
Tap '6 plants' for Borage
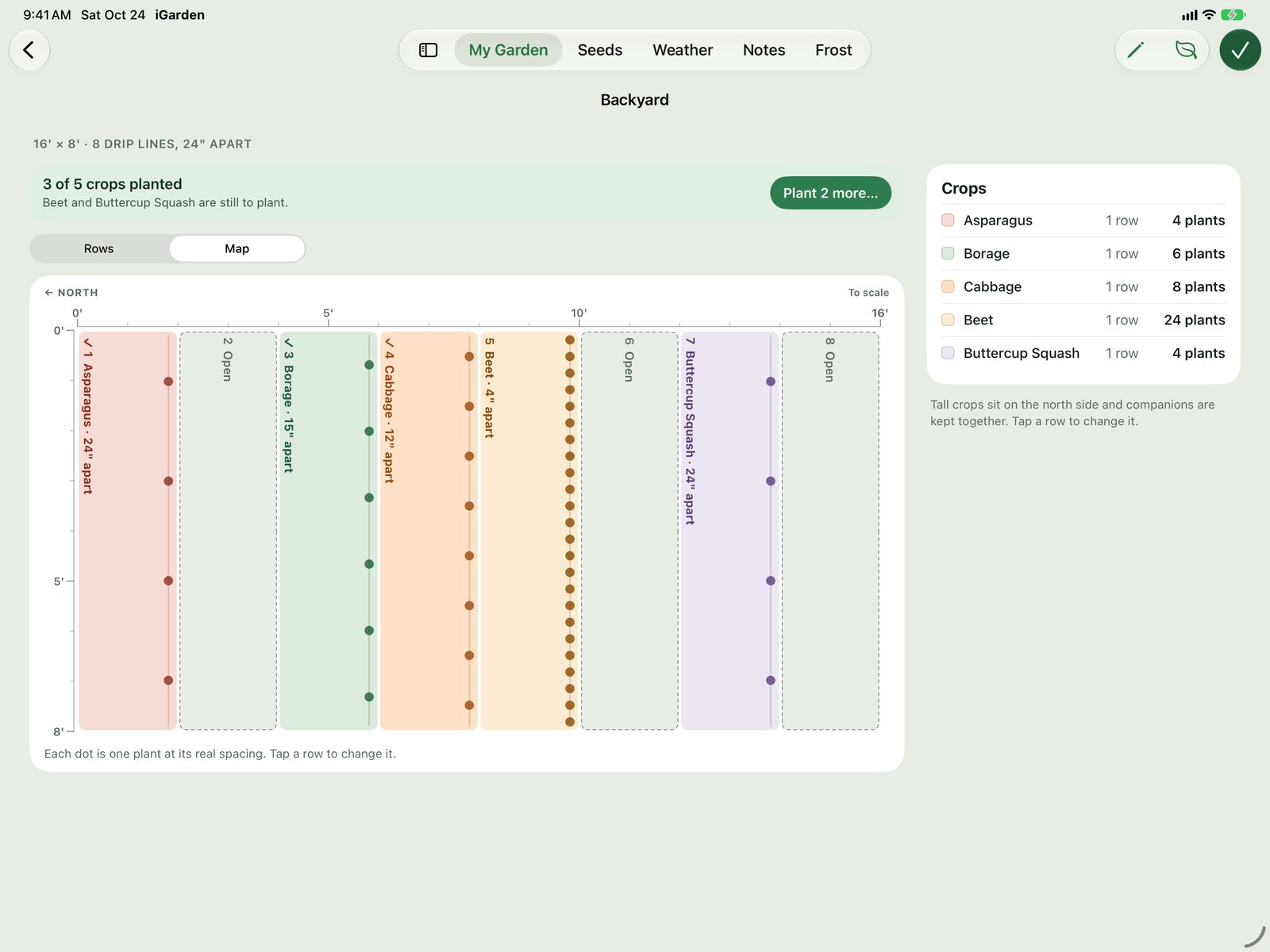[1199, 253]
